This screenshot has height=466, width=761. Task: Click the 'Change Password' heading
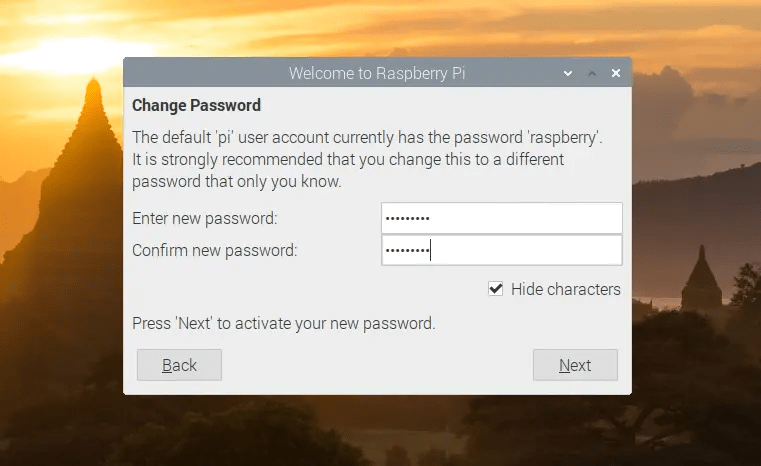(x=196, y=105)
